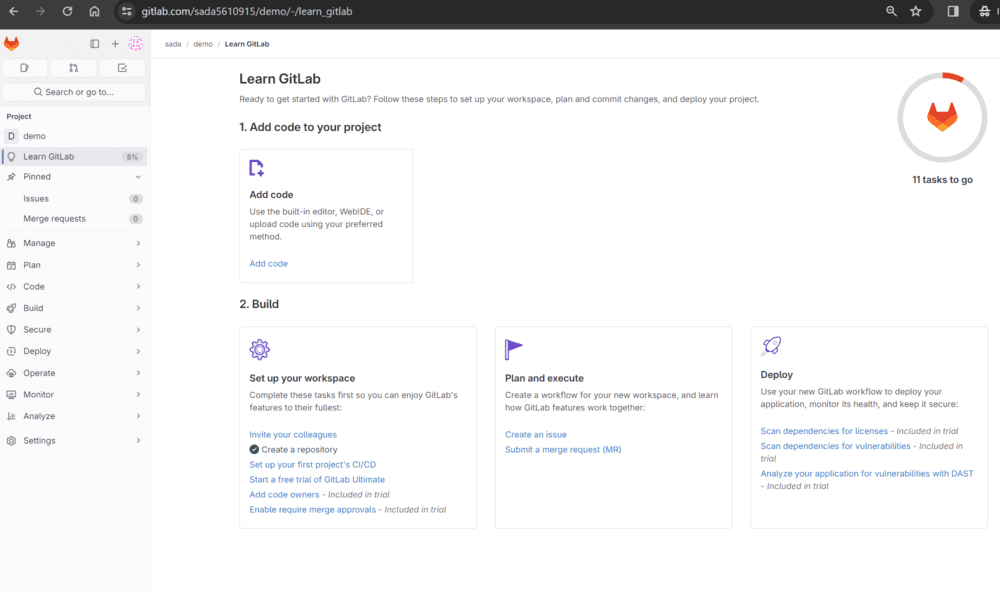Expand the Plan menu

click(75, 265)
